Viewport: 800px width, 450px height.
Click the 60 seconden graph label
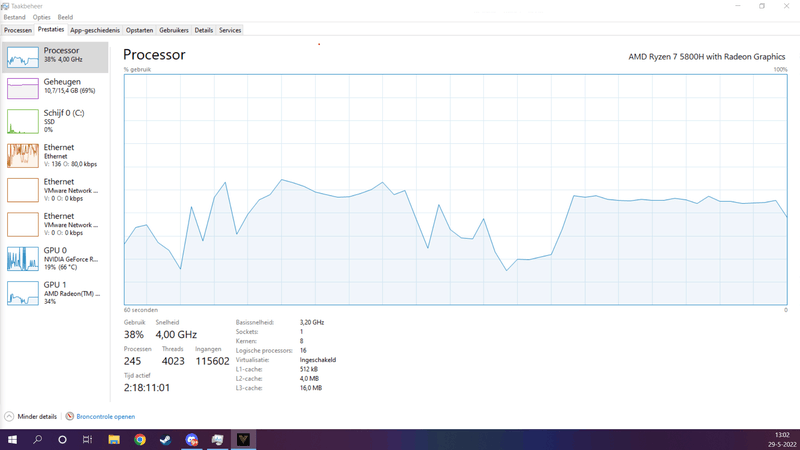pos(141,310)
